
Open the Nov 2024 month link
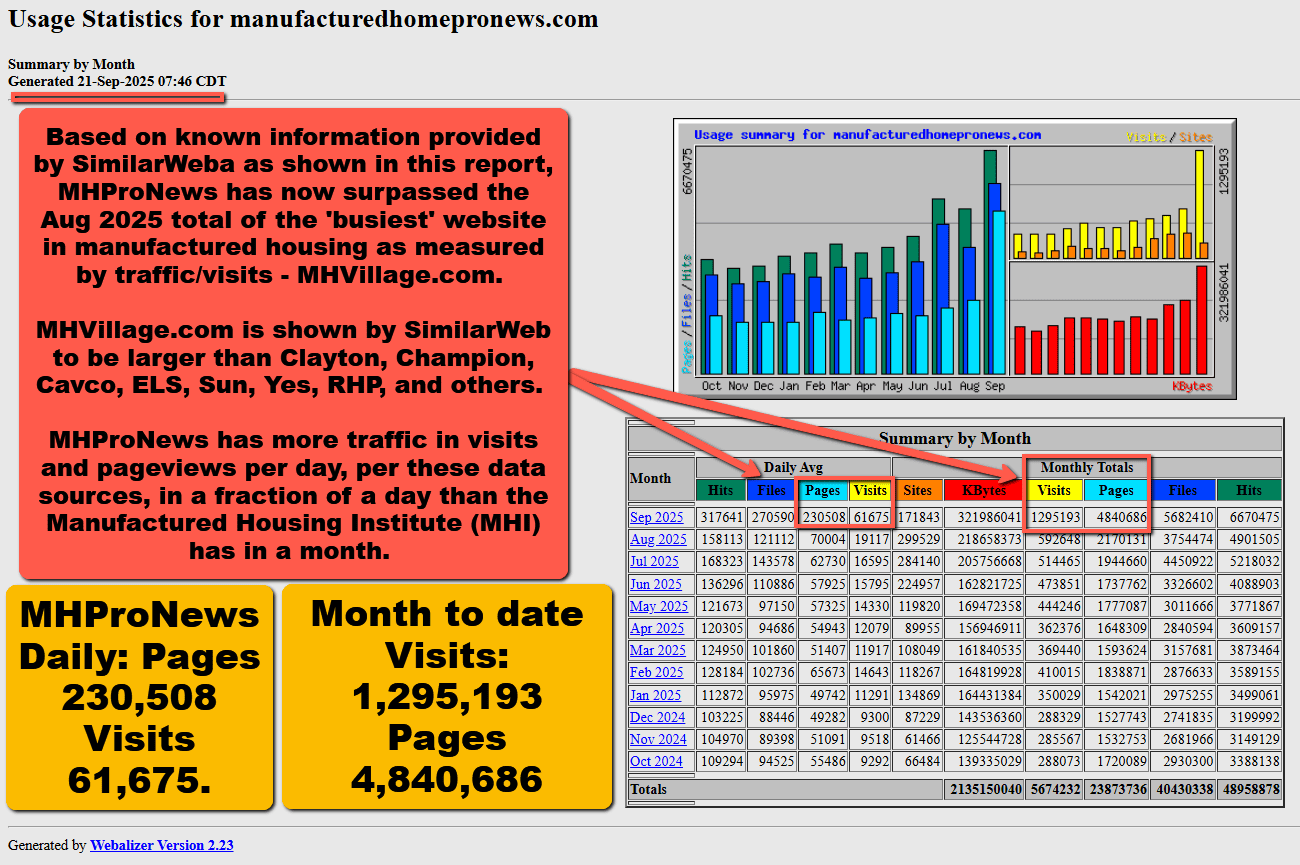point(658,739)
